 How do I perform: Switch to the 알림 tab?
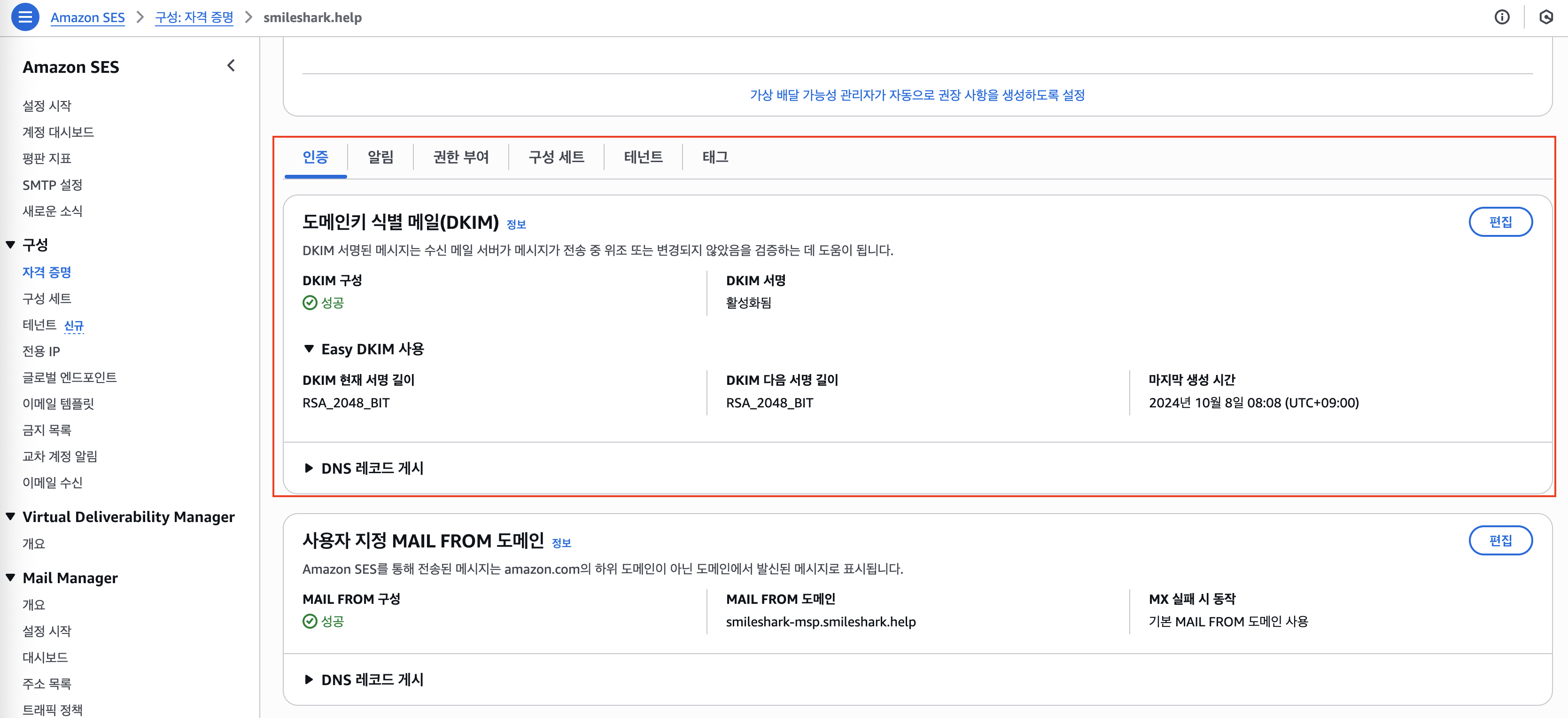(x=380, y=157)
